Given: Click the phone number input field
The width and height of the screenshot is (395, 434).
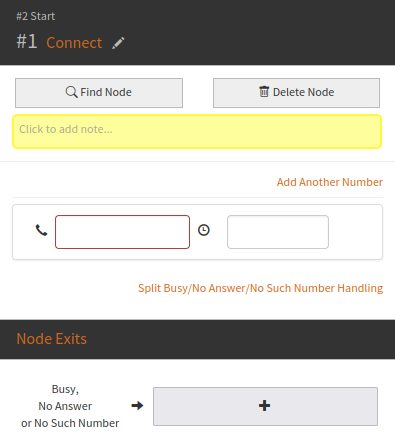Looking at the screenshot, I should click(x=123, y=232).
